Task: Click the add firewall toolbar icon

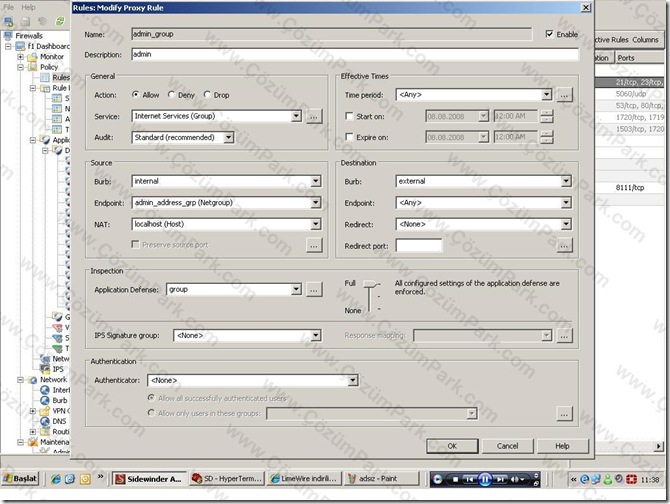Action: coord(8,21)
